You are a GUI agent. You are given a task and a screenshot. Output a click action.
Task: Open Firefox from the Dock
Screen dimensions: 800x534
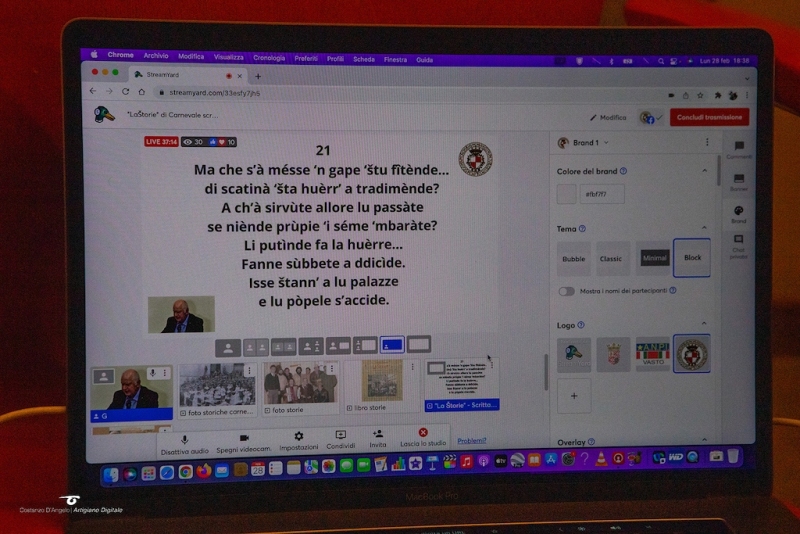[x=204, y=471]
